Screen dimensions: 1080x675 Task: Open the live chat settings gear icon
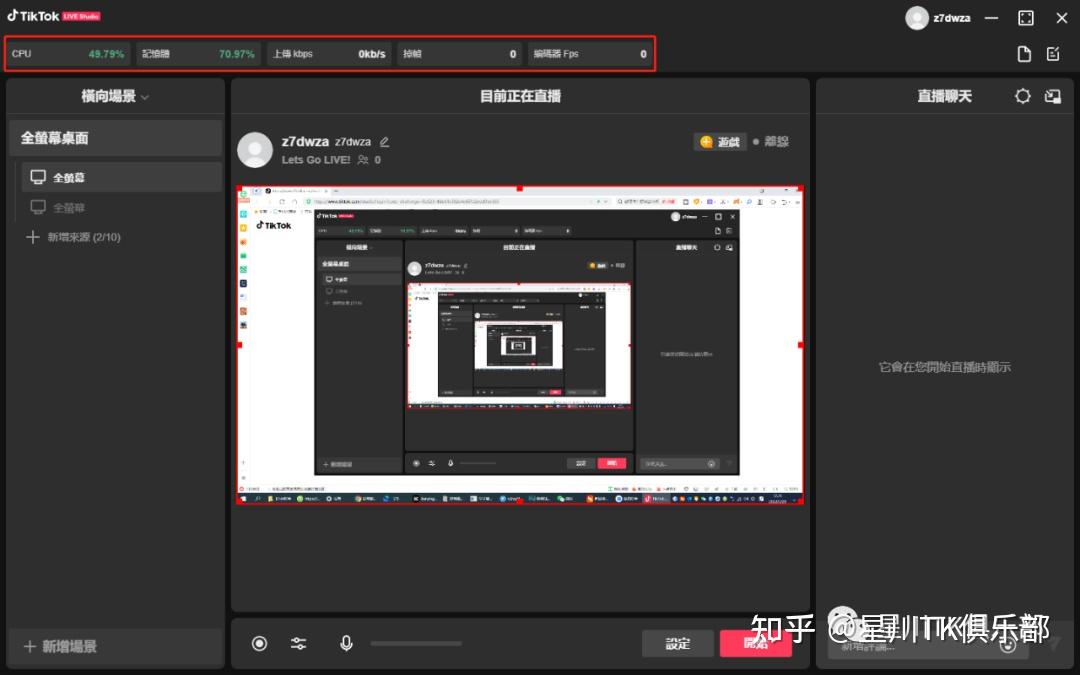pyautogui.click(x=1023, y=96)
